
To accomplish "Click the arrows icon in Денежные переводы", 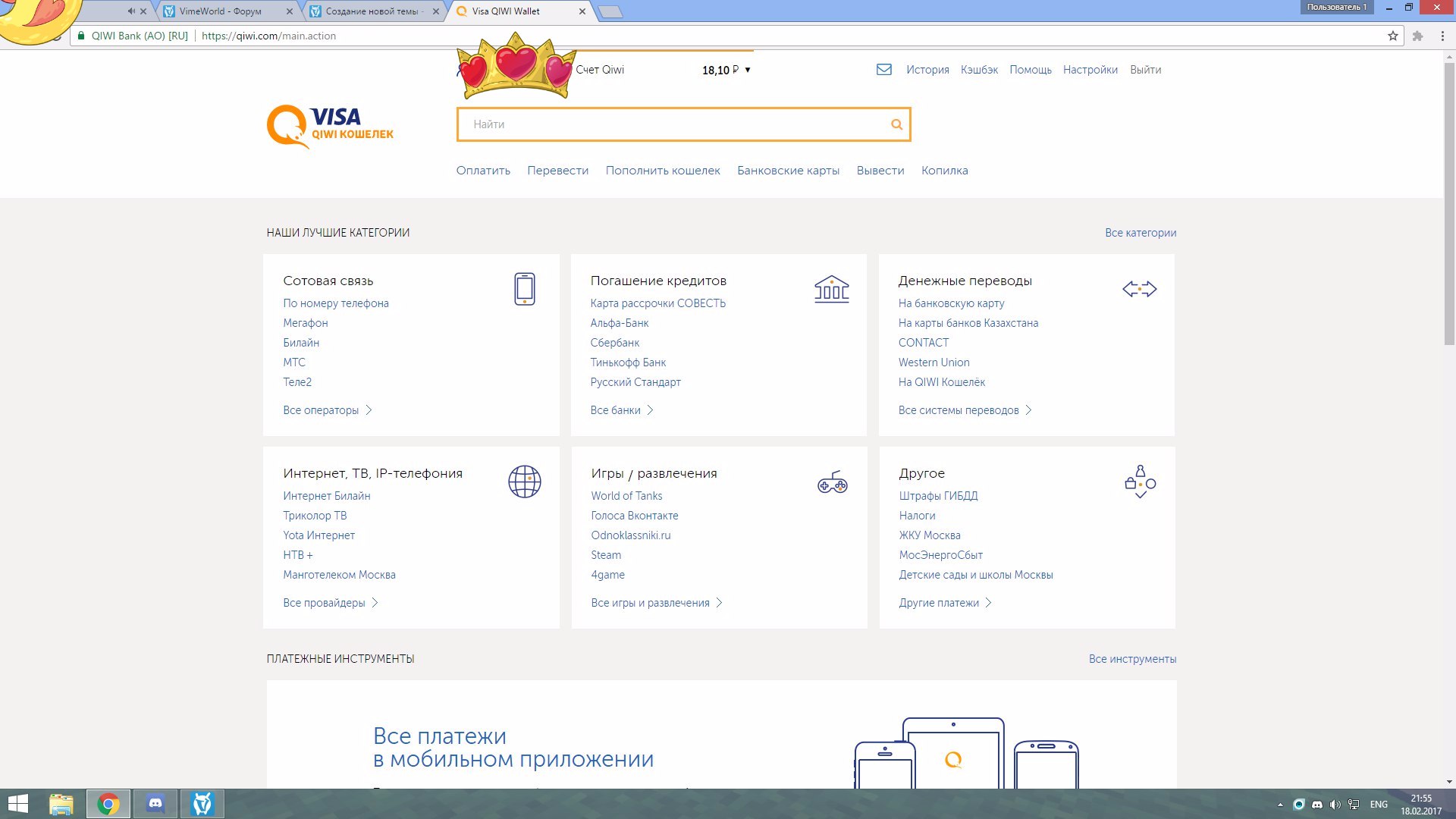I will coord(1139,289).
